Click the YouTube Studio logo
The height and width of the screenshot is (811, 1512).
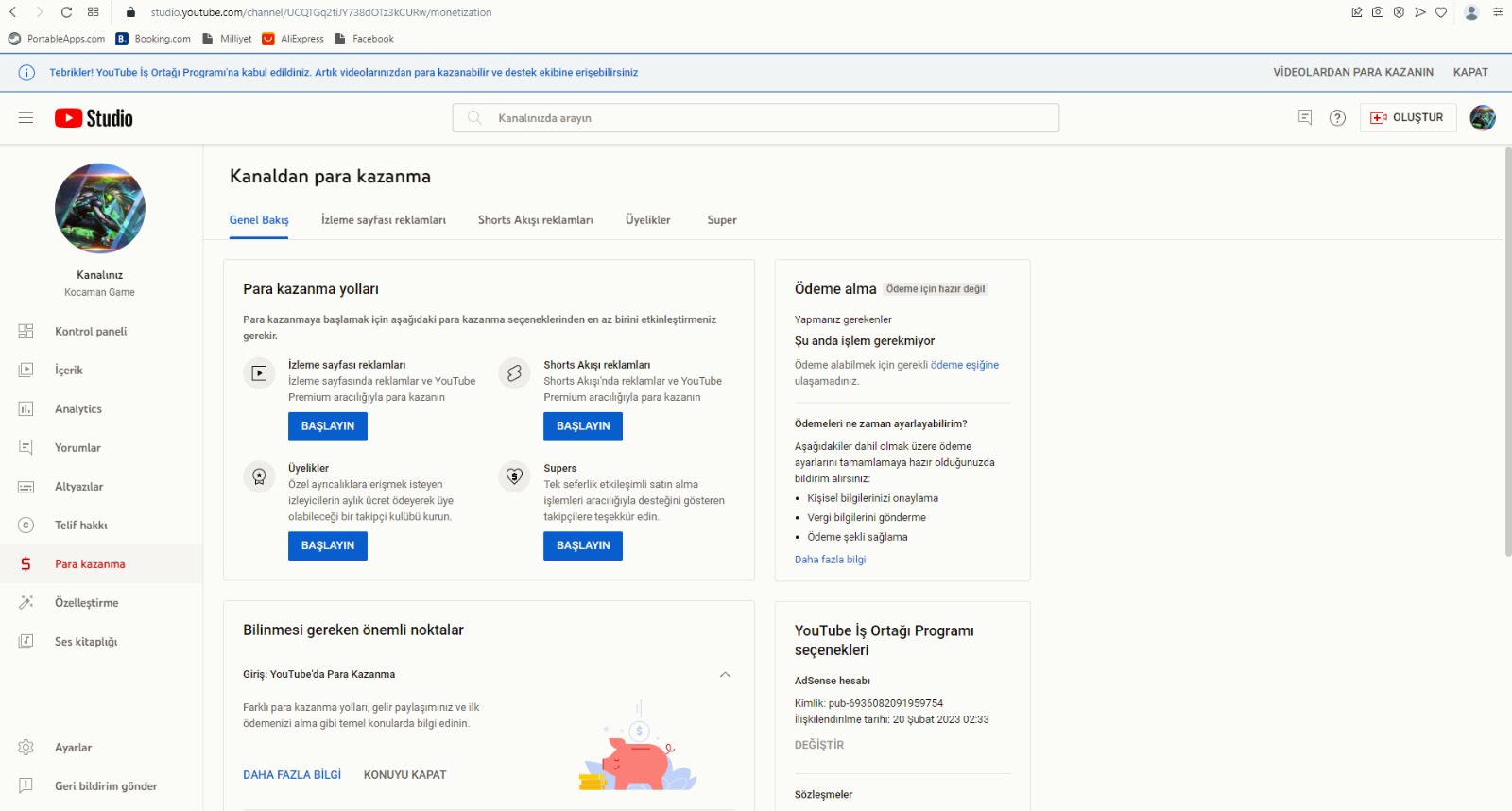(x=94, y=118)
